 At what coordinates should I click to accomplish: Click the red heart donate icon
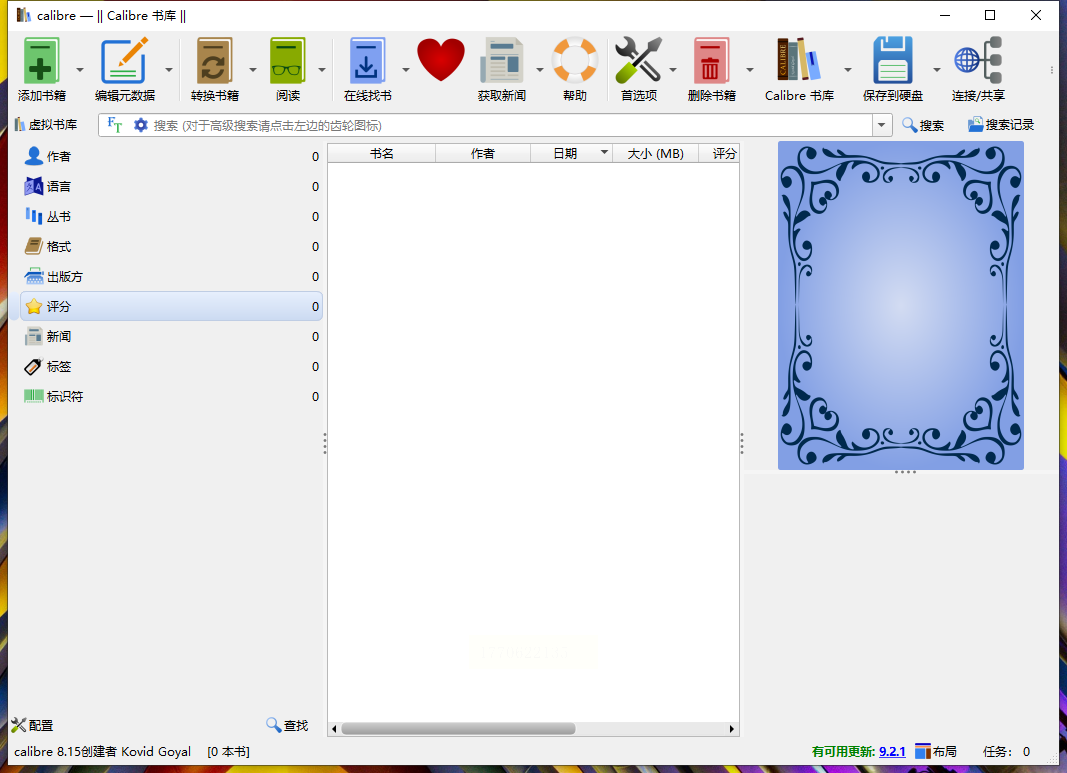point(441,60)
